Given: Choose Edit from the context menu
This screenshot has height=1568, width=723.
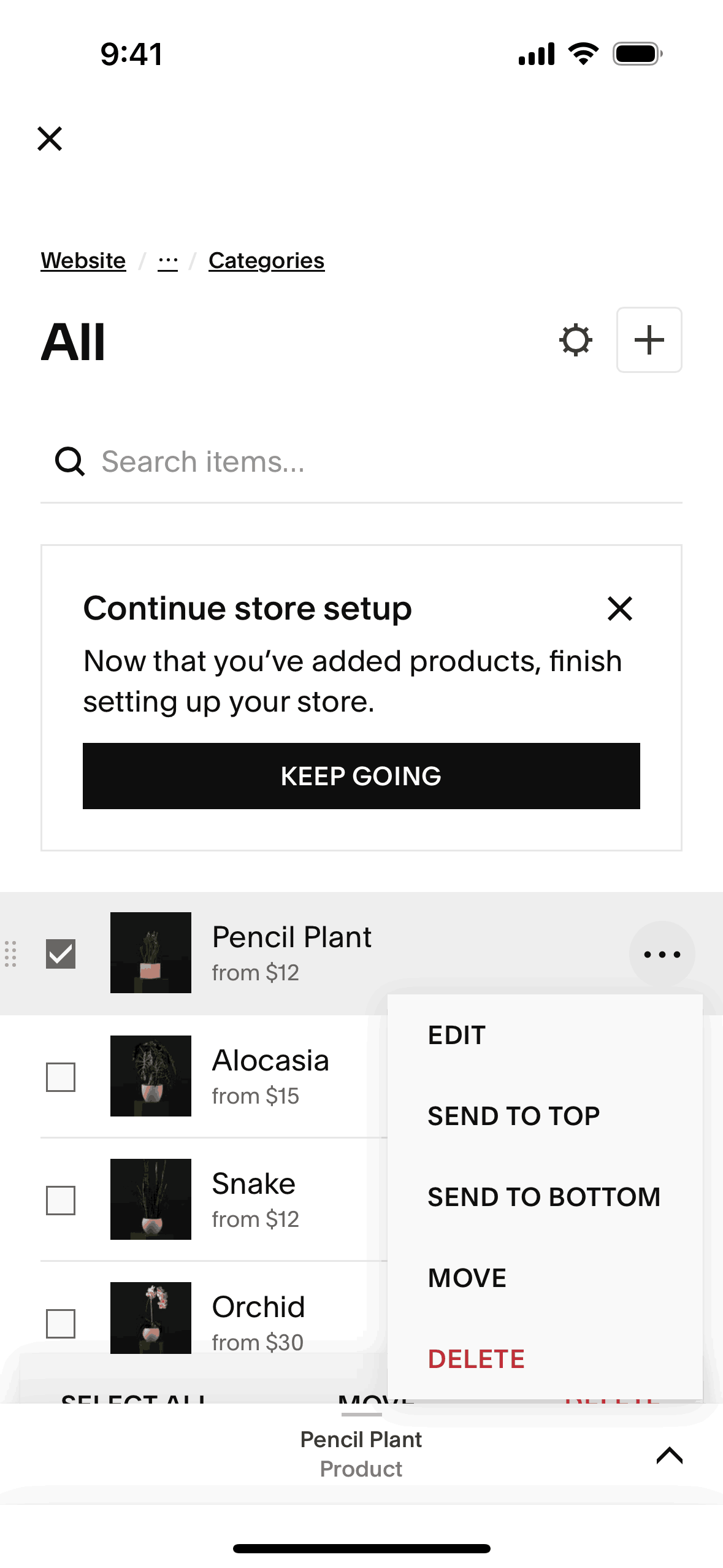Looking at the screenshot, I should [457, 1036].
